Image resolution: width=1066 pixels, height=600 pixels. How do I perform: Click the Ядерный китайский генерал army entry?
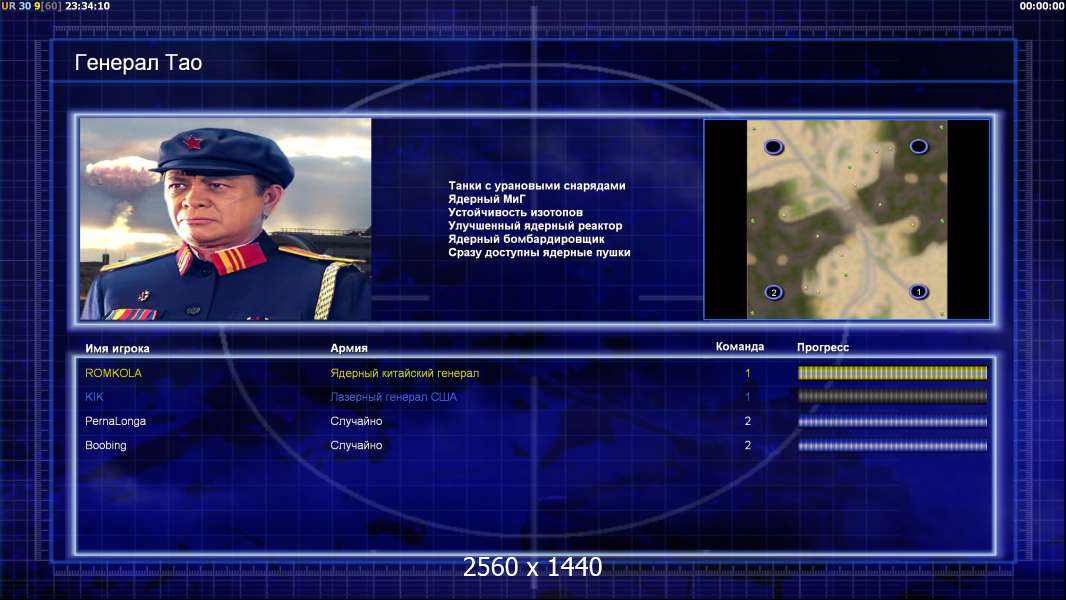click(x=405, y=373)
